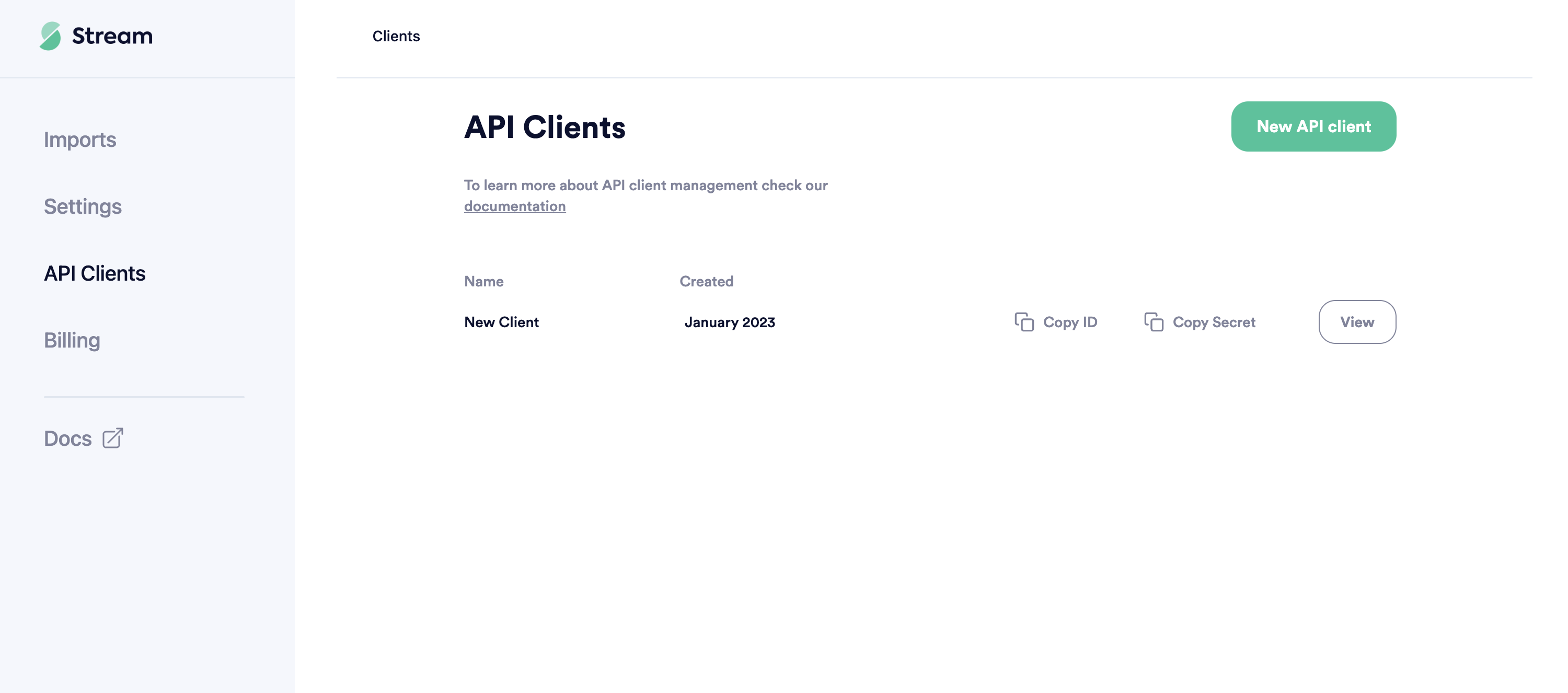
Task: Click the Docs external link icon
Action: point(112,438)
